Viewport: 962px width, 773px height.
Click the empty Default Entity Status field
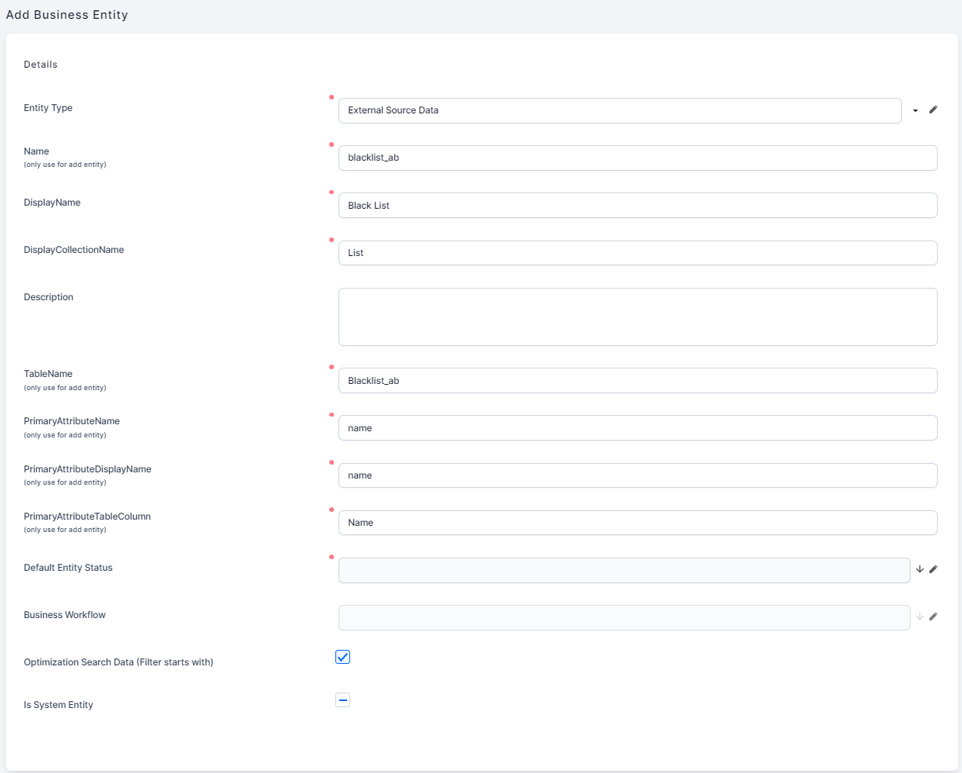pyautogui.click(x=623, y=570)
